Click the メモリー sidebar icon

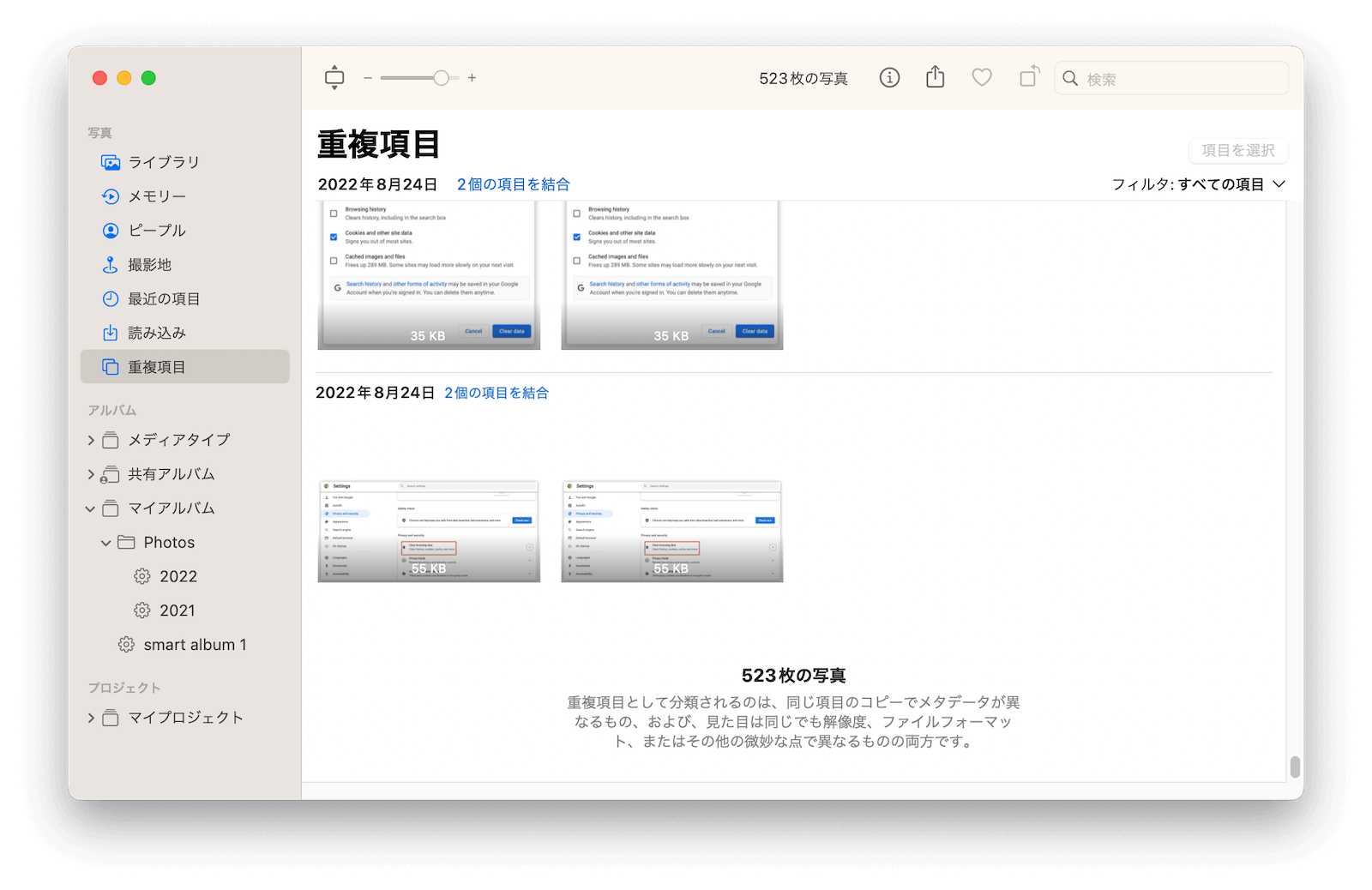pyautogui.click(x=111, y=196)
